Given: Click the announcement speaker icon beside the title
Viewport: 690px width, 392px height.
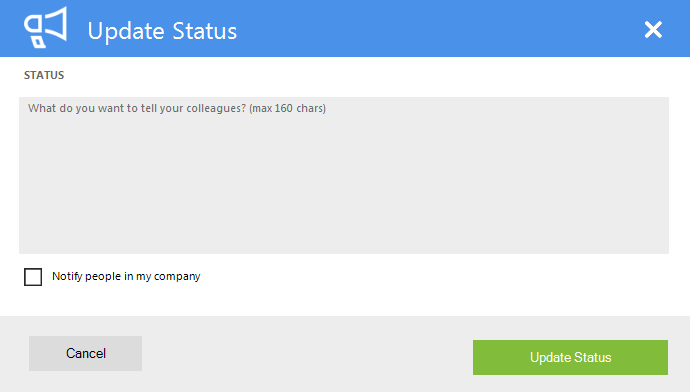Looking at the screenshot, I should coord(45,27).
